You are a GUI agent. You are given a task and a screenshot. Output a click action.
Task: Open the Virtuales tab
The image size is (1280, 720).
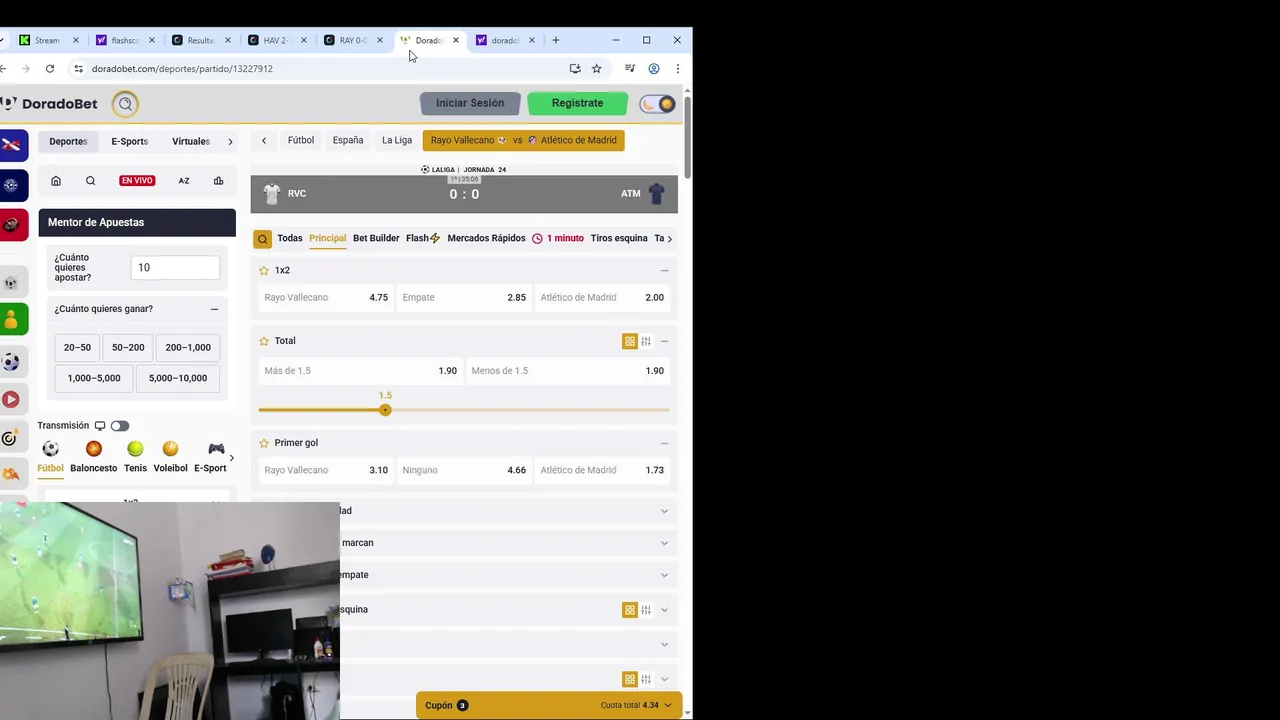click(x=191, y=142)
